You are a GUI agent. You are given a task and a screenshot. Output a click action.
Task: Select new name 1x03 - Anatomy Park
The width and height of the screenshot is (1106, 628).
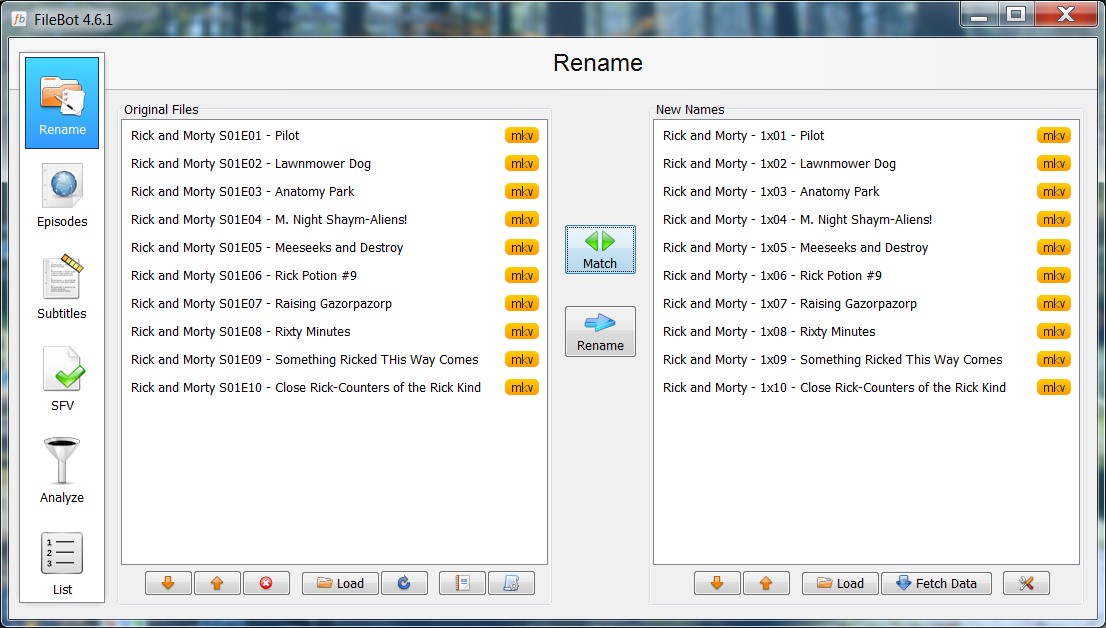coord(866,191)
